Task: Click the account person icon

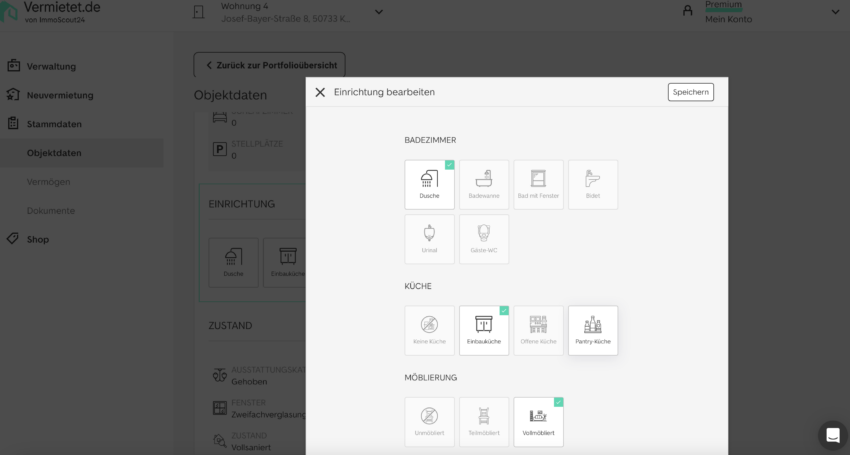Action: point(687,10)
